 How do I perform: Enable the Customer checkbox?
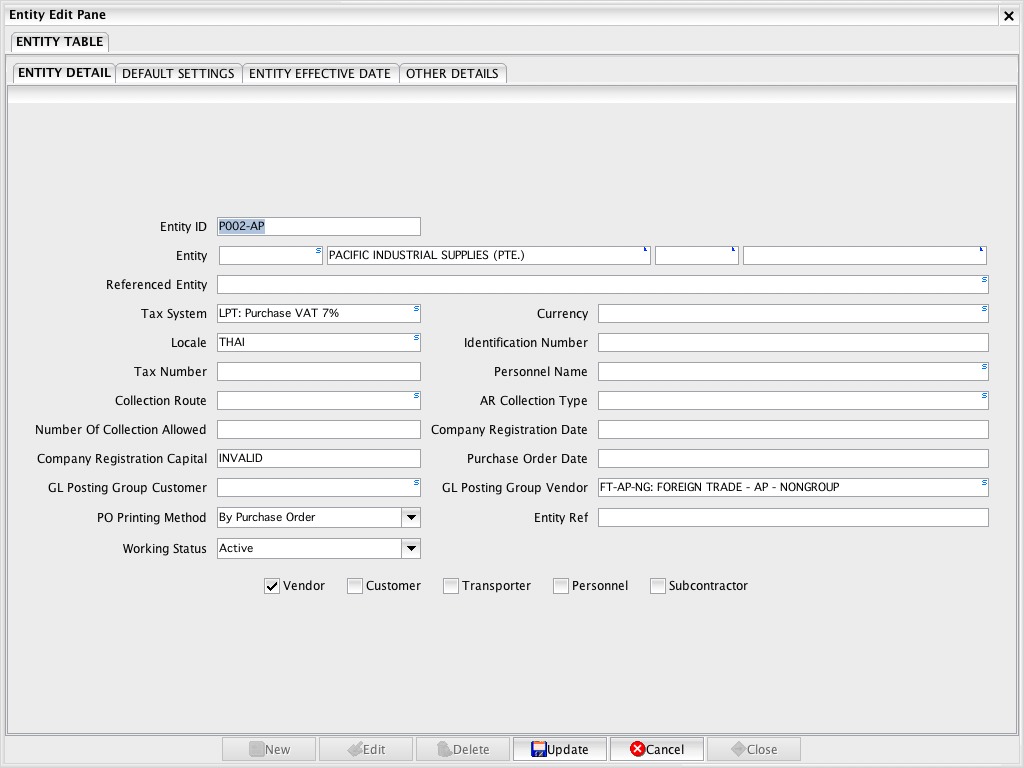pyautogui.click(x=355, y=586)
